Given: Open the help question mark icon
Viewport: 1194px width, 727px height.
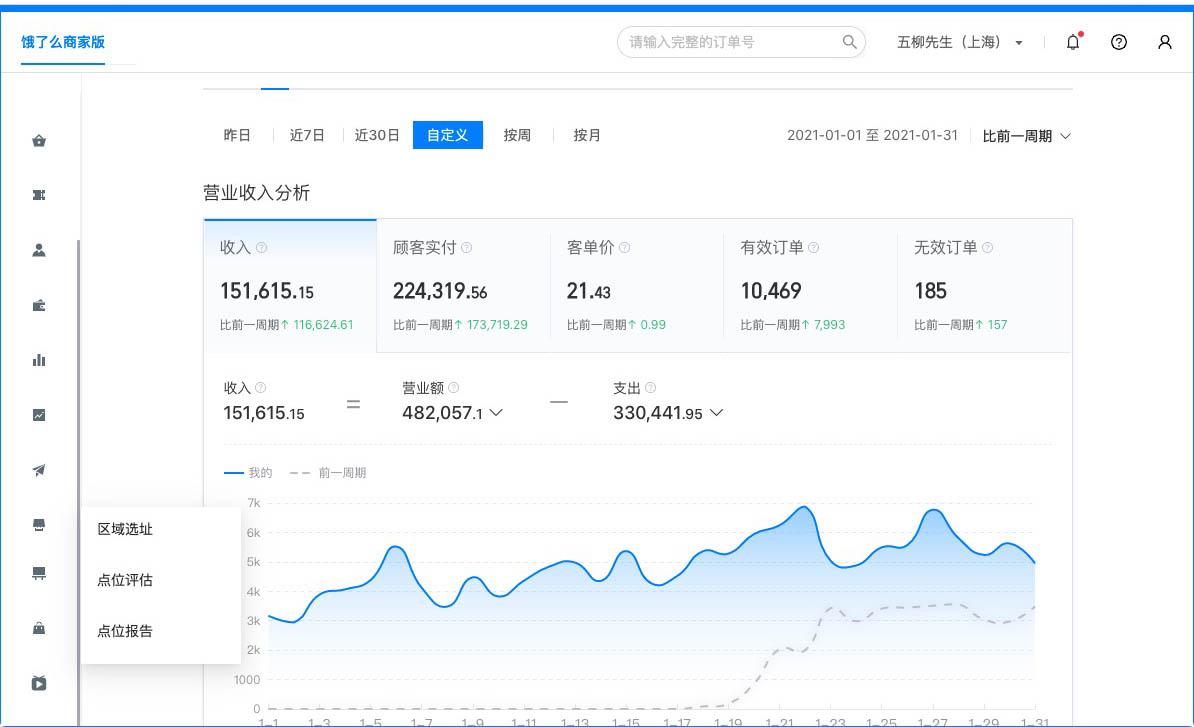Looking at the screenshot, I should (1119, 42).
